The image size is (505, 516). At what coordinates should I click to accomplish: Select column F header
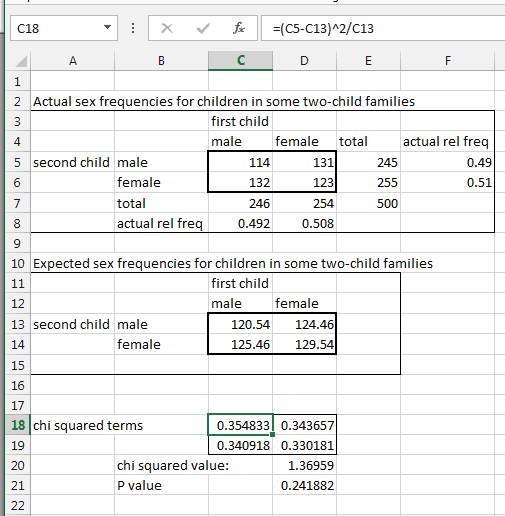(448, 61)
